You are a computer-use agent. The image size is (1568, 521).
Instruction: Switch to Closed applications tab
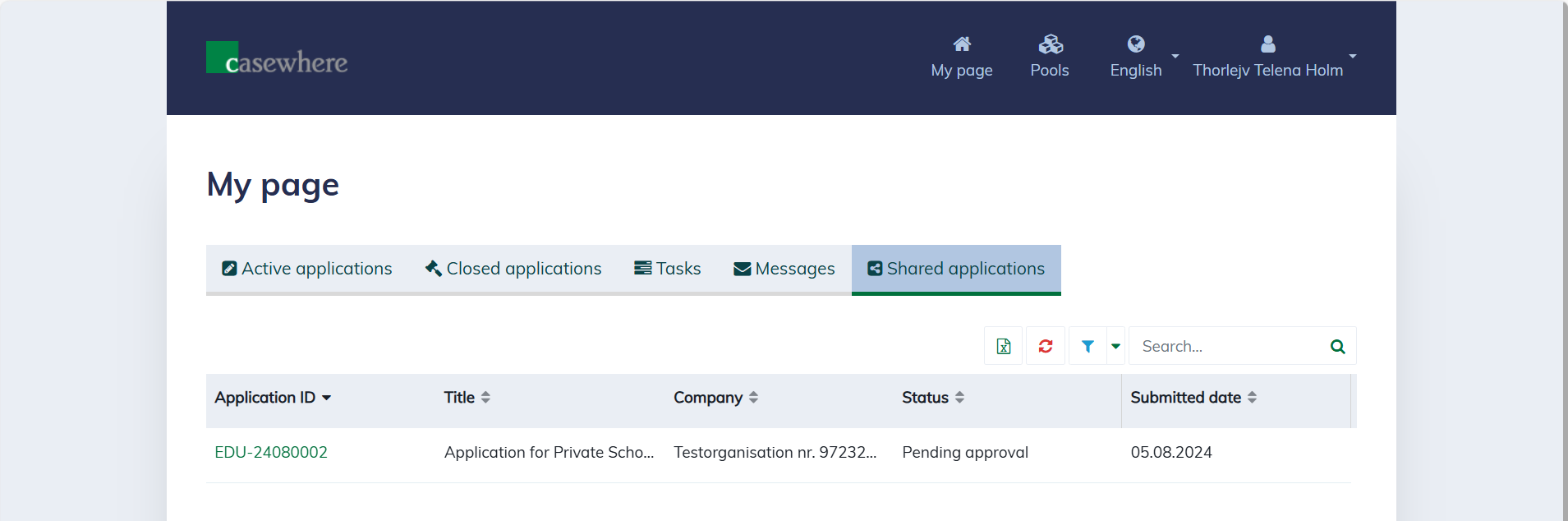pyautogui.click(x=513, y=269)
